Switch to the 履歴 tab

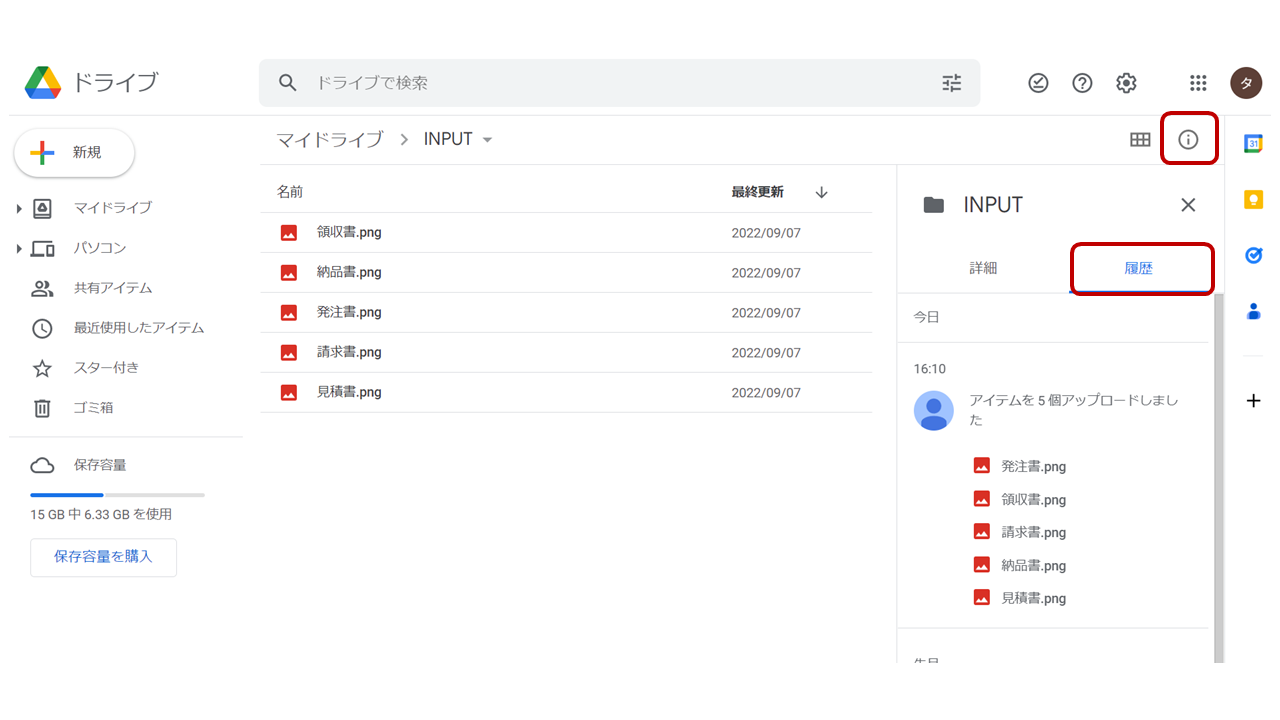pos(1141,268)
